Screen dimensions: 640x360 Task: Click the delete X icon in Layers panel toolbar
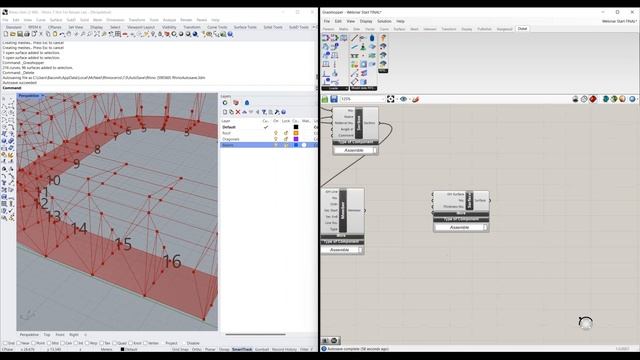238,112
